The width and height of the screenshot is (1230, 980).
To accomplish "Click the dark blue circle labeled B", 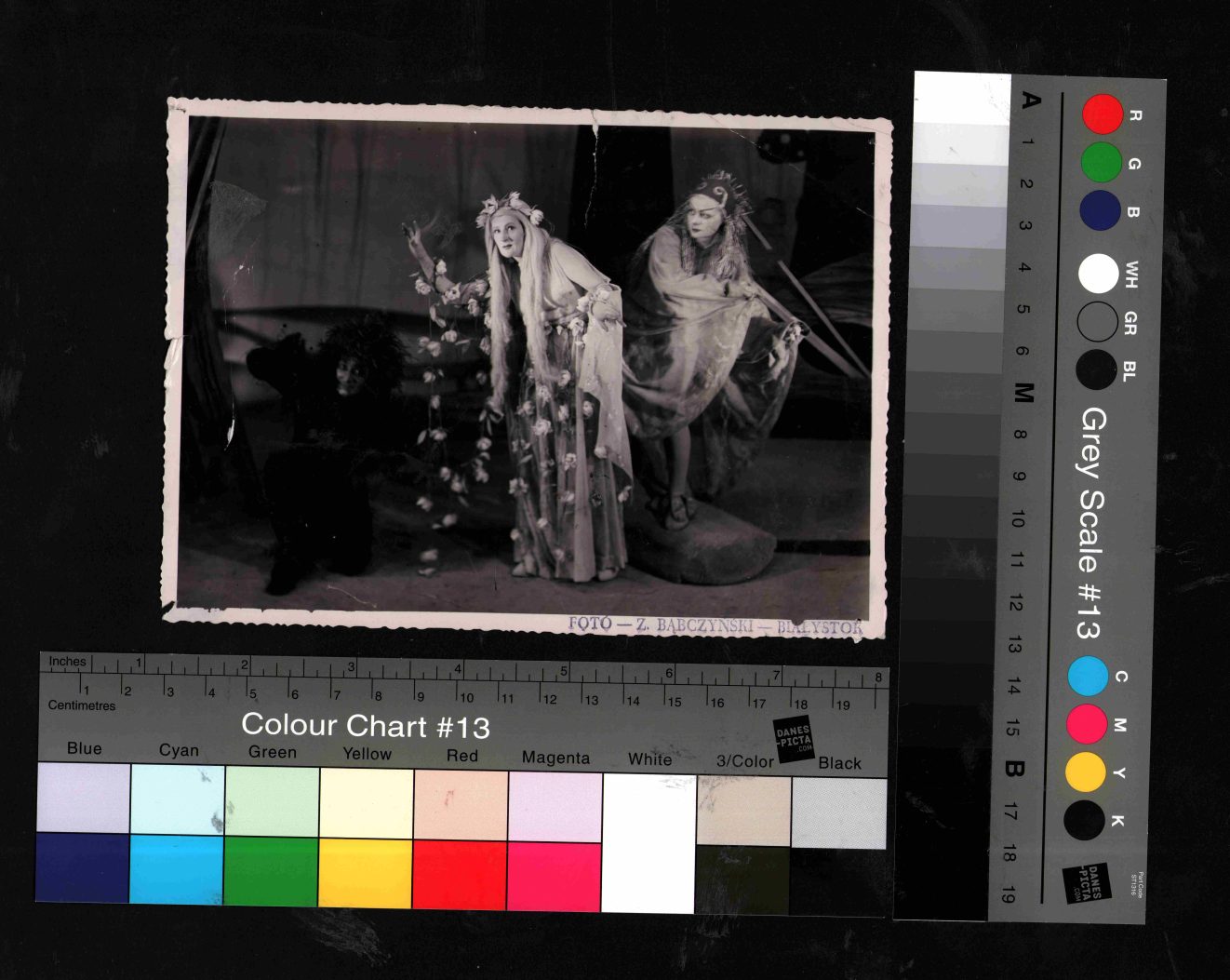I will 1100,210.
